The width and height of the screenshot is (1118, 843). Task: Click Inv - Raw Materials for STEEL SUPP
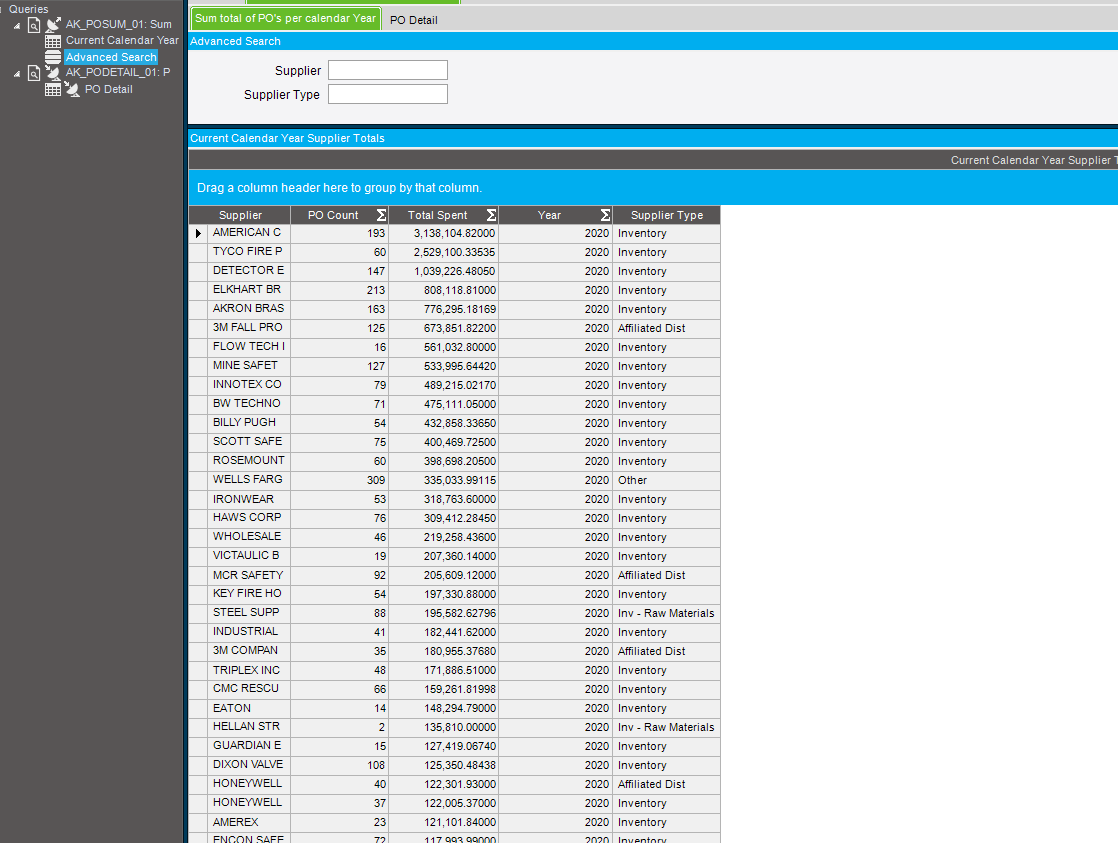coord(667,613)
